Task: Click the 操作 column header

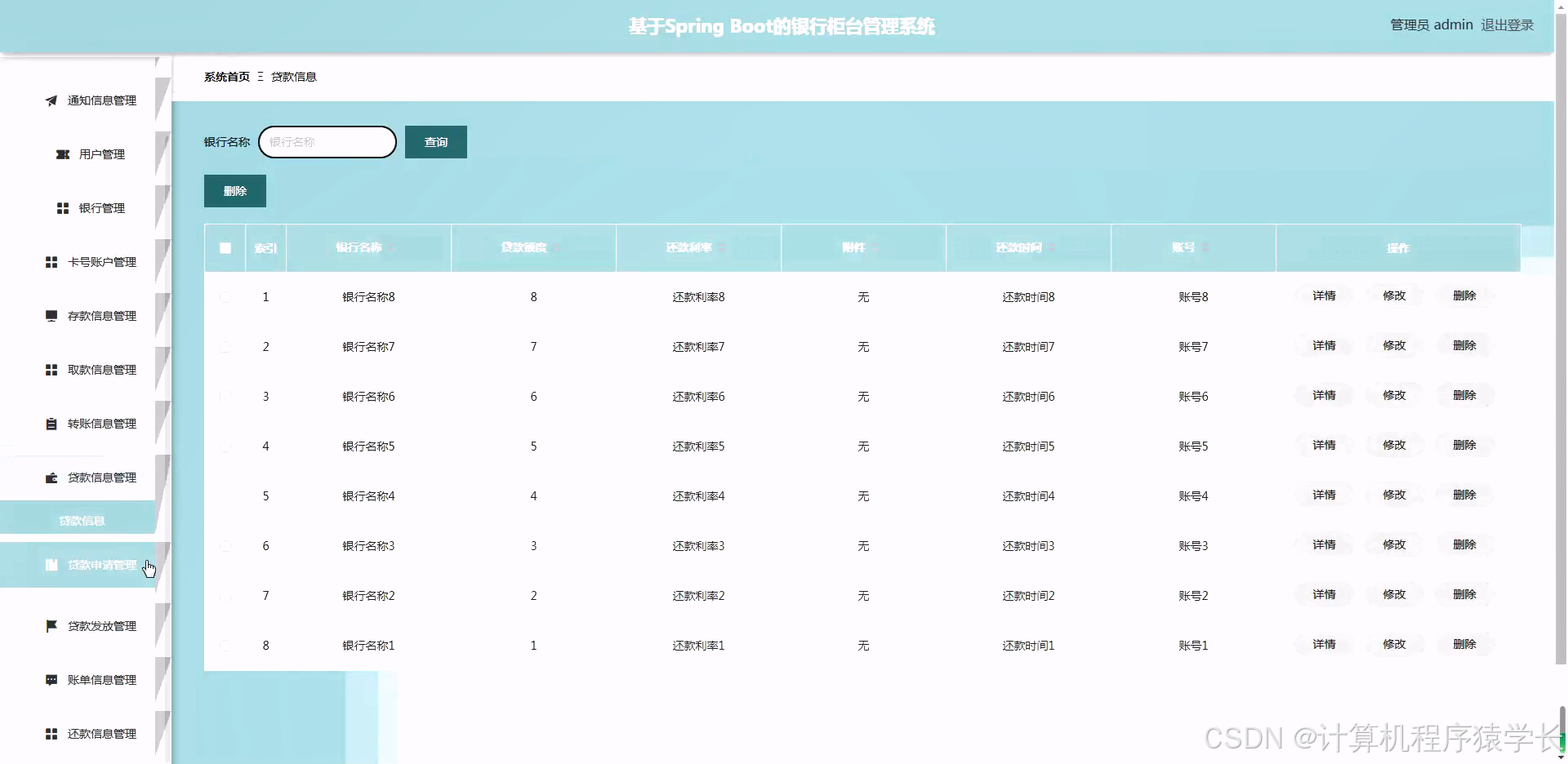Action: (x=1397, y=248)
